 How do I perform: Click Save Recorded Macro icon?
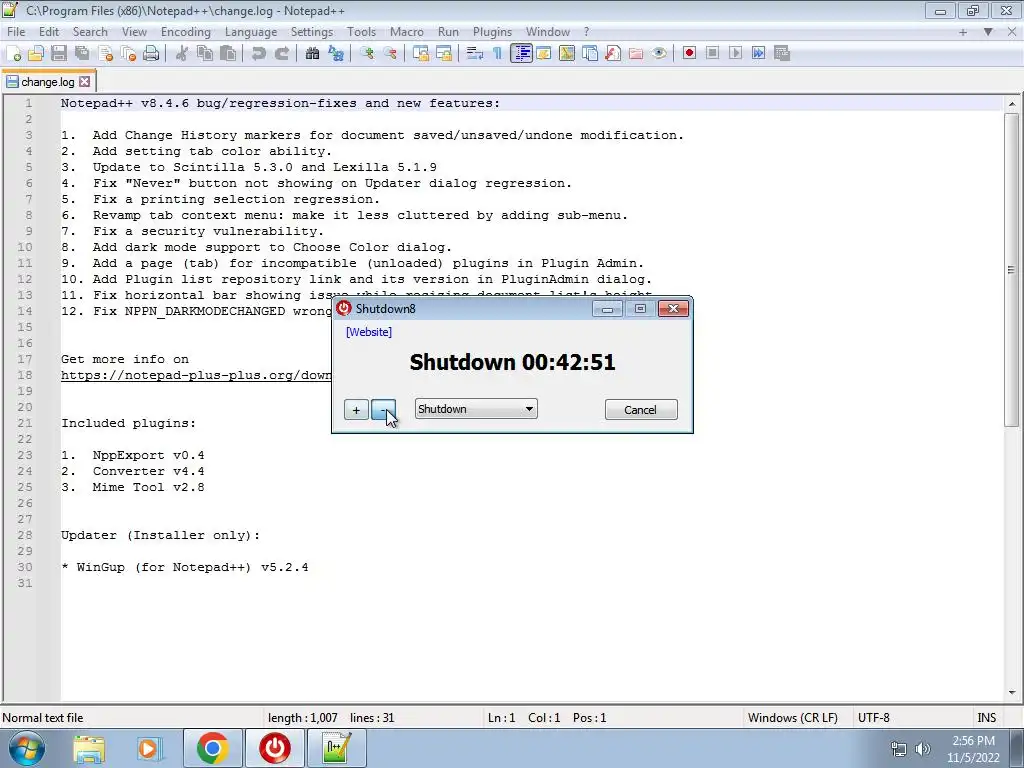(x=782, y=54)
